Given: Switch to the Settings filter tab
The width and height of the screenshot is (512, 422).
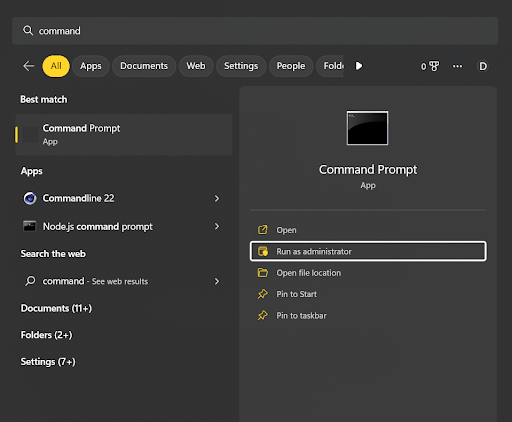Looking at the screenshot, I should (241, 66).
